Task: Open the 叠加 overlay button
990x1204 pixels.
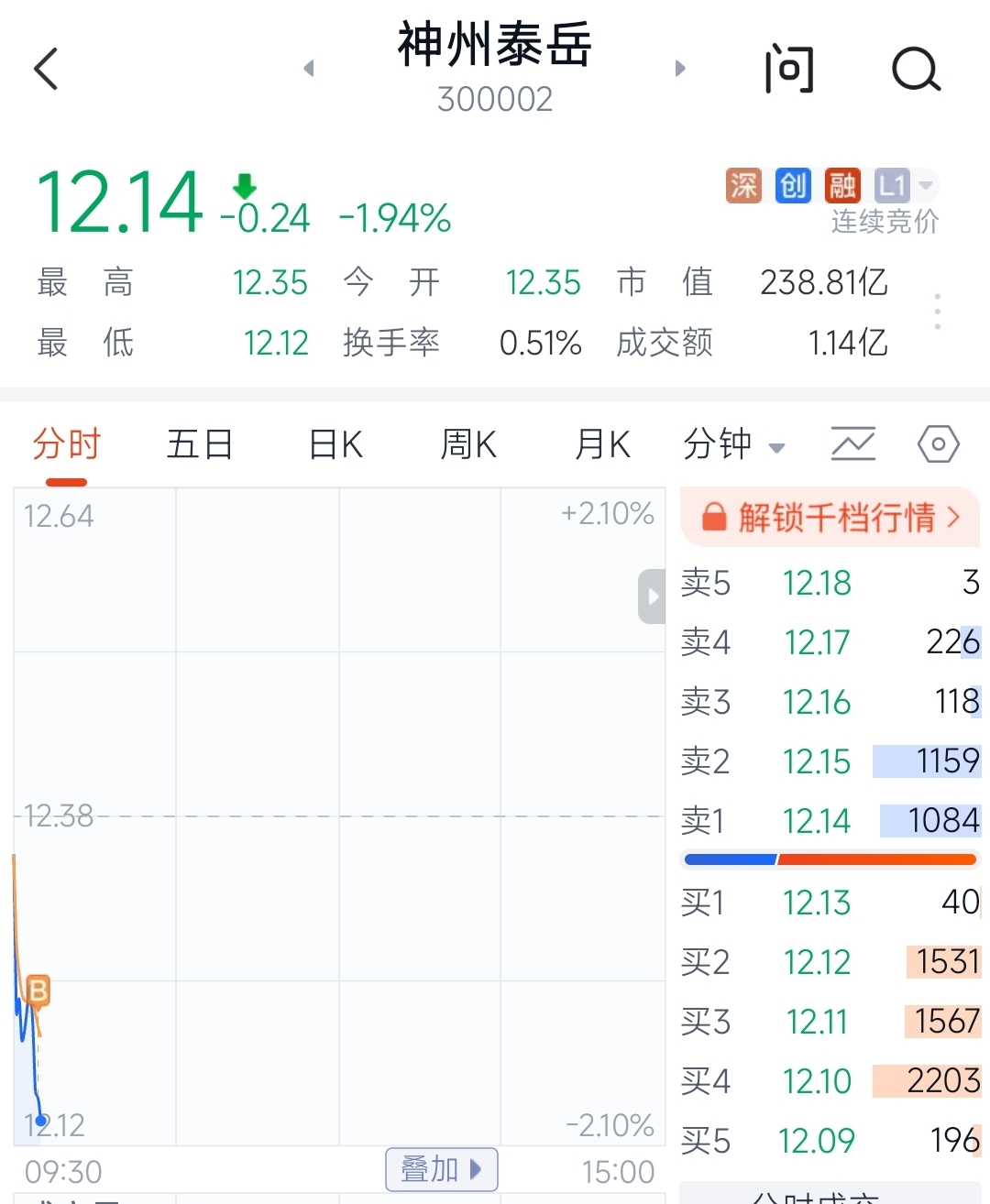Action: point(442,1169)
